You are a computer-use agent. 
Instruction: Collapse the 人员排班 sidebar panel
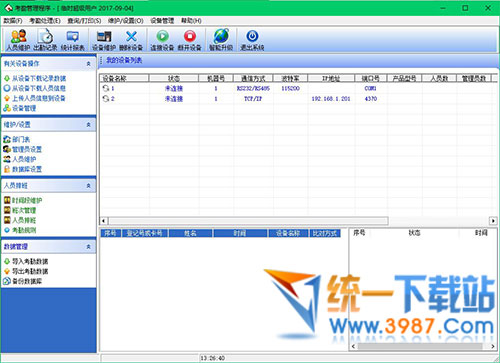[88, 186]
